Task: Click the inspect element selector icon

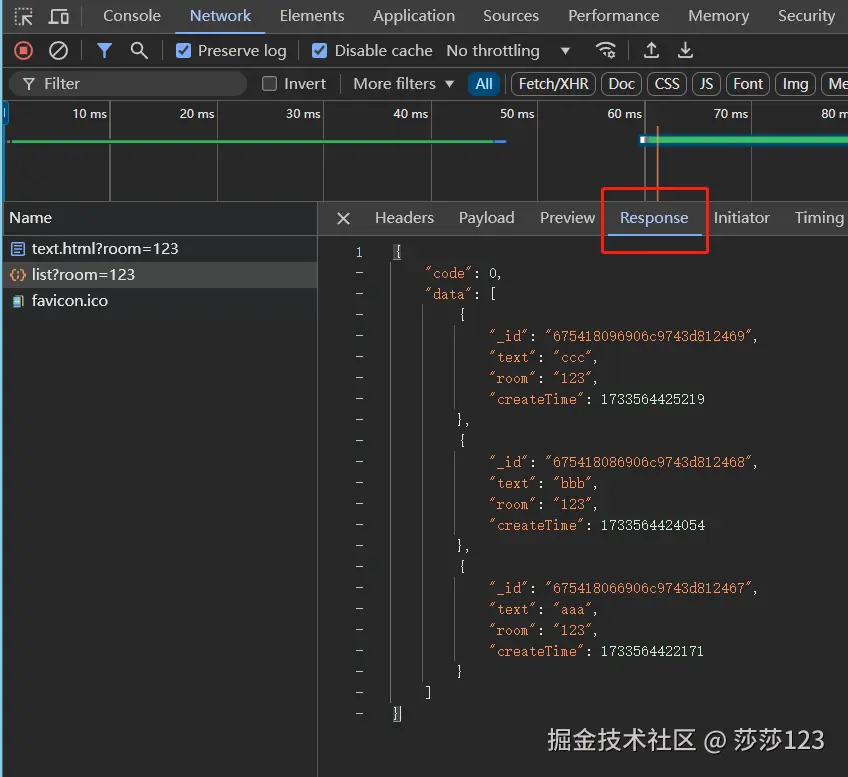Action: [23, 16]
